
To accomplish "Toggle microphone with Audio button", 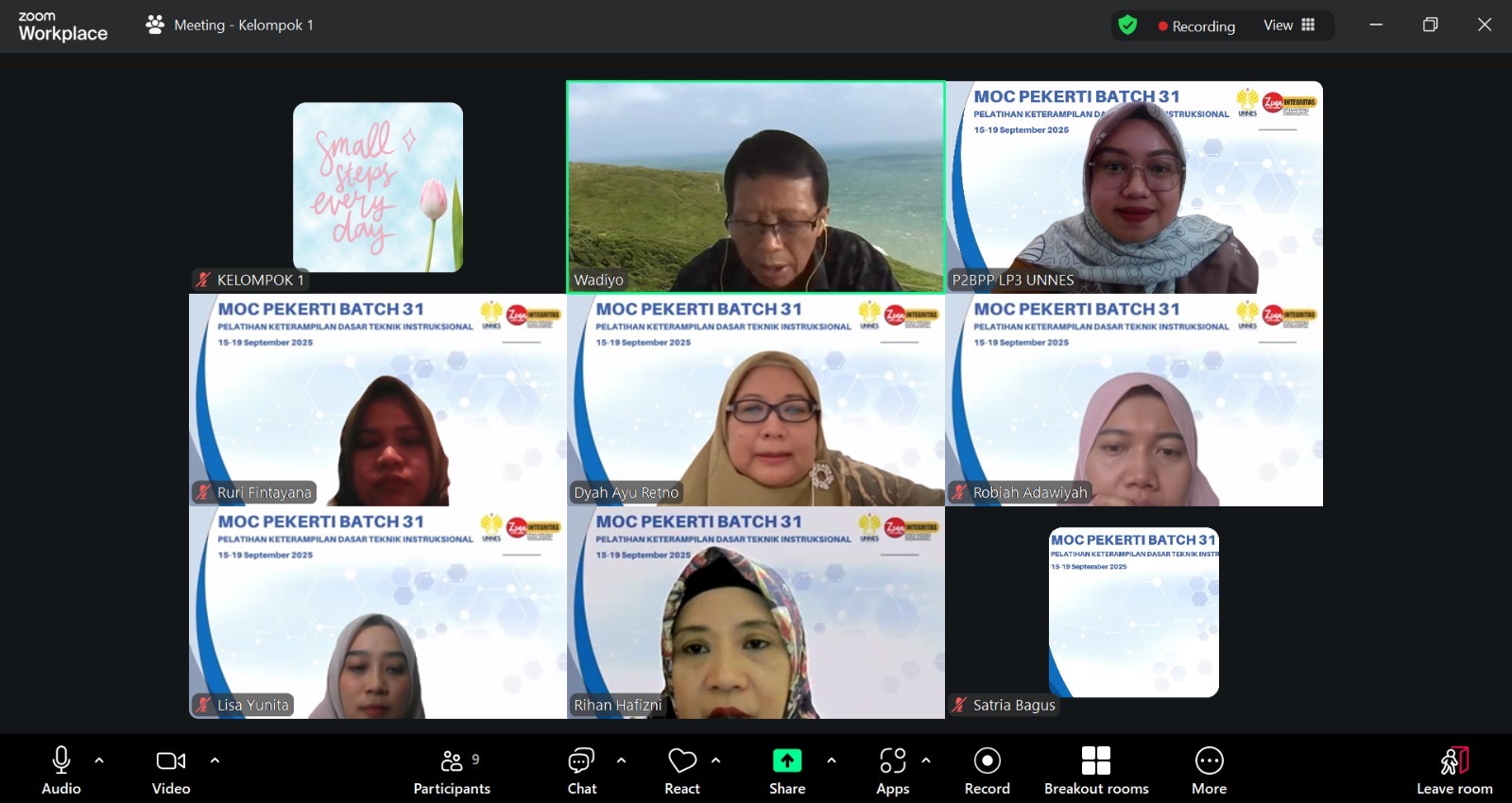I will [61, 771].
